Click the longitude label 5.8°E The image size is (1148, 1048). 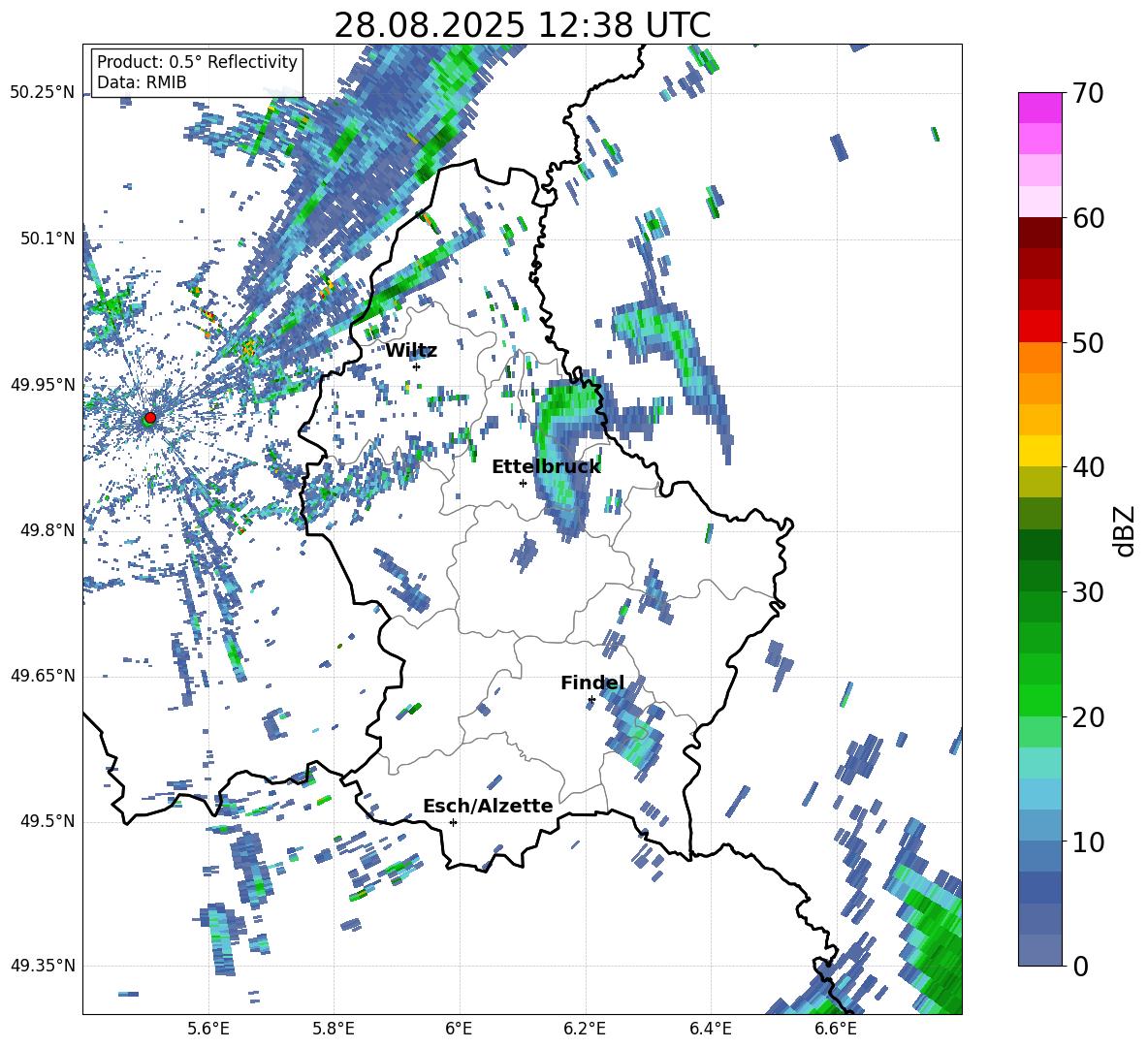click(x=334, y=1029)
